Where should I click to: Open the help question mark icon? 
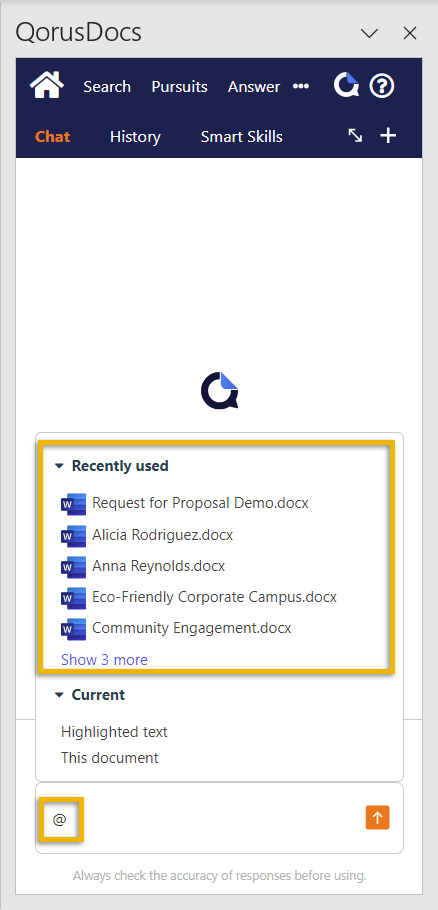click(382, 86)
